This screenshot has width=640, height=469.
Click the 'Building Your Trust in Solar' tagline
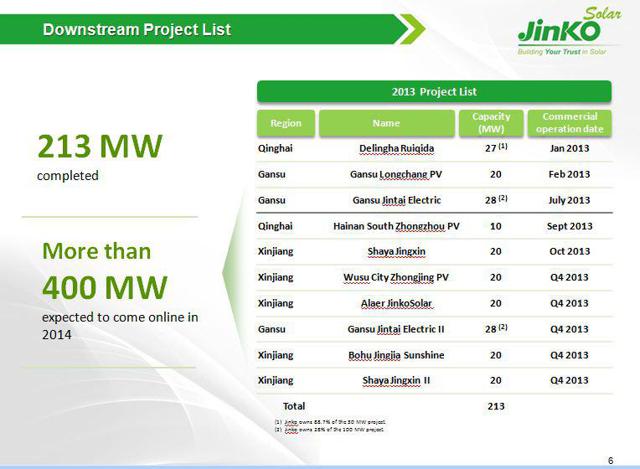click(562, 52)
